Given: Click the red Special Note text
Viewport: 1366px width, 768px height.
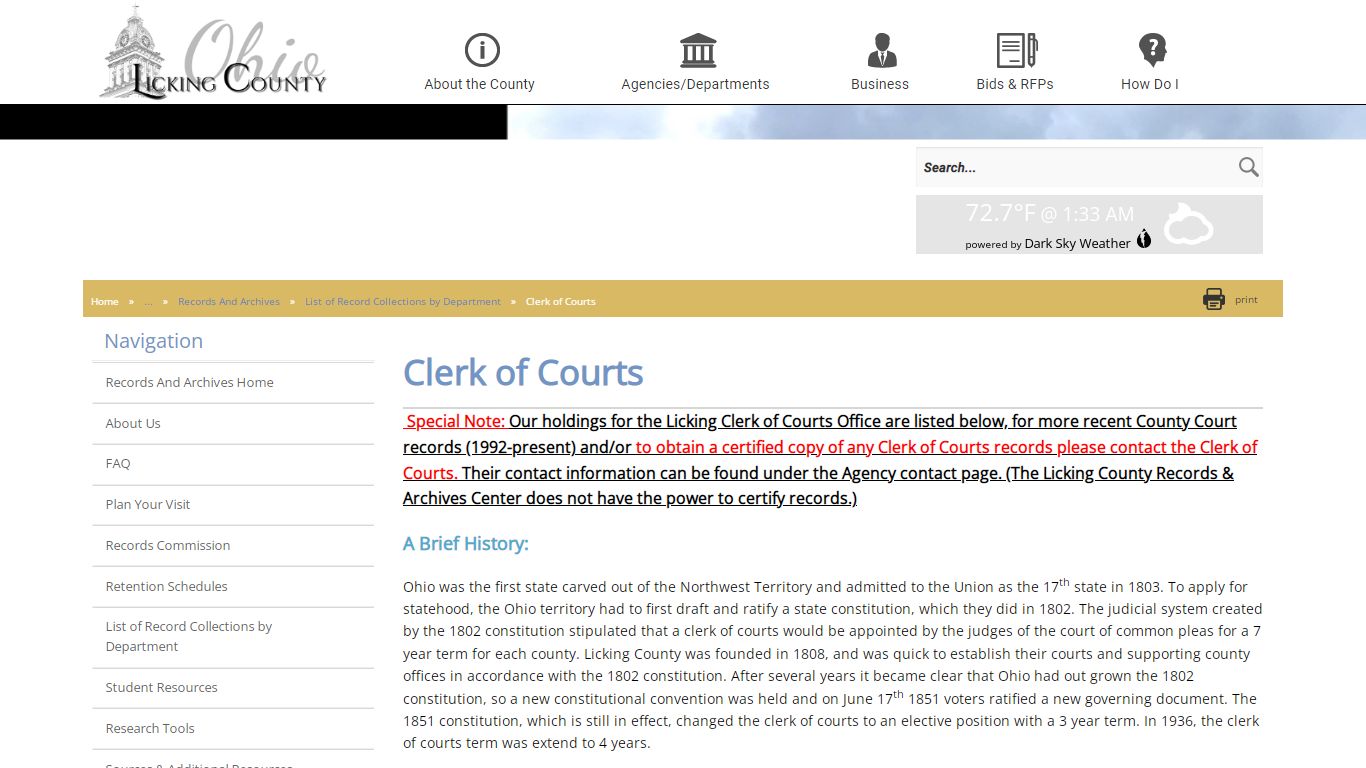Looking at the screenshot, I should 455,421.
